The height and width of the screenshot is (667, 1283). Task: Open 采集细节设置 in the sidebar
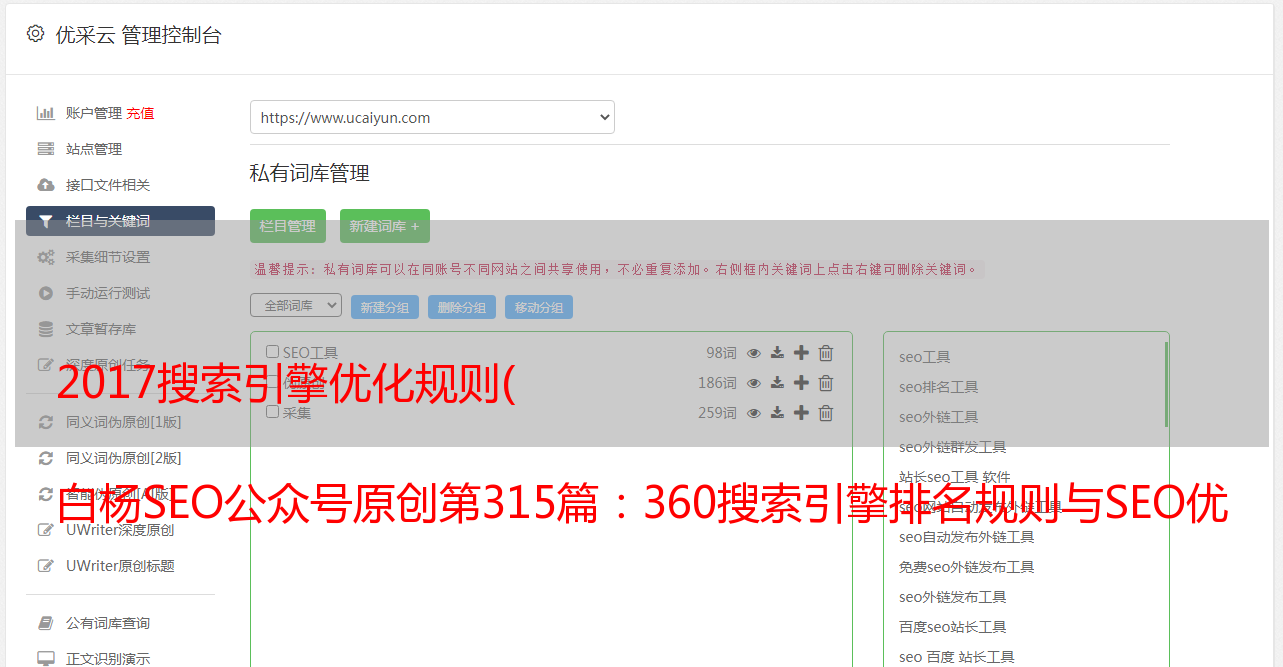(108, 257)
